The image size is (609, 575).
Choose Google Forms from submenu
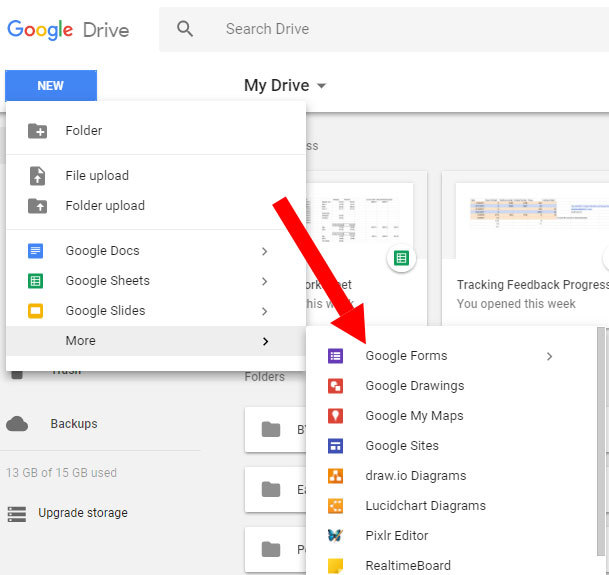tap(451, 356)
